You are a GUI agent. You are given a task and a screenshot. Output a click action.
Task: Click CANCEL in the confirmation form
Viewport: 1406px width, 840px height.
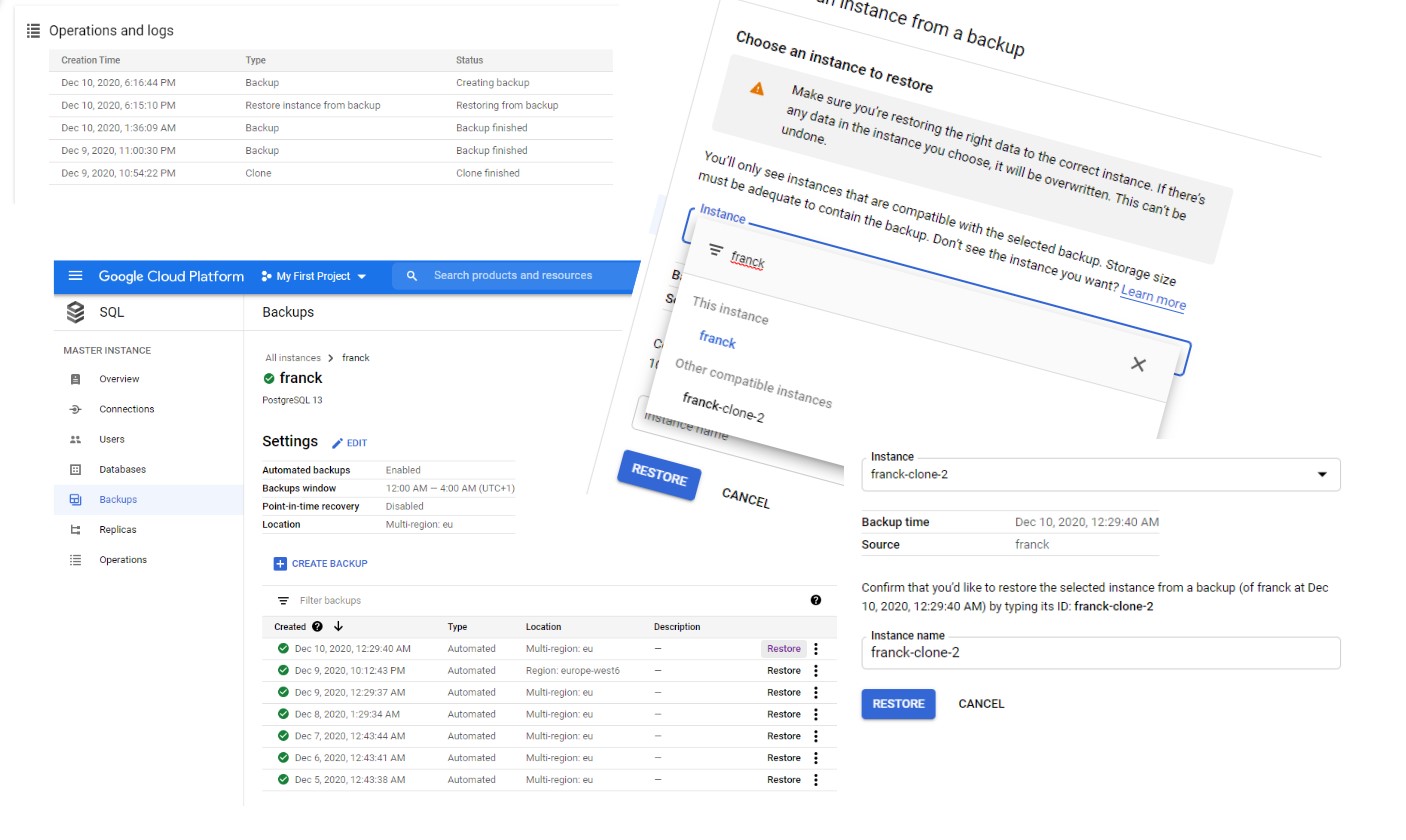pos(981,704)
